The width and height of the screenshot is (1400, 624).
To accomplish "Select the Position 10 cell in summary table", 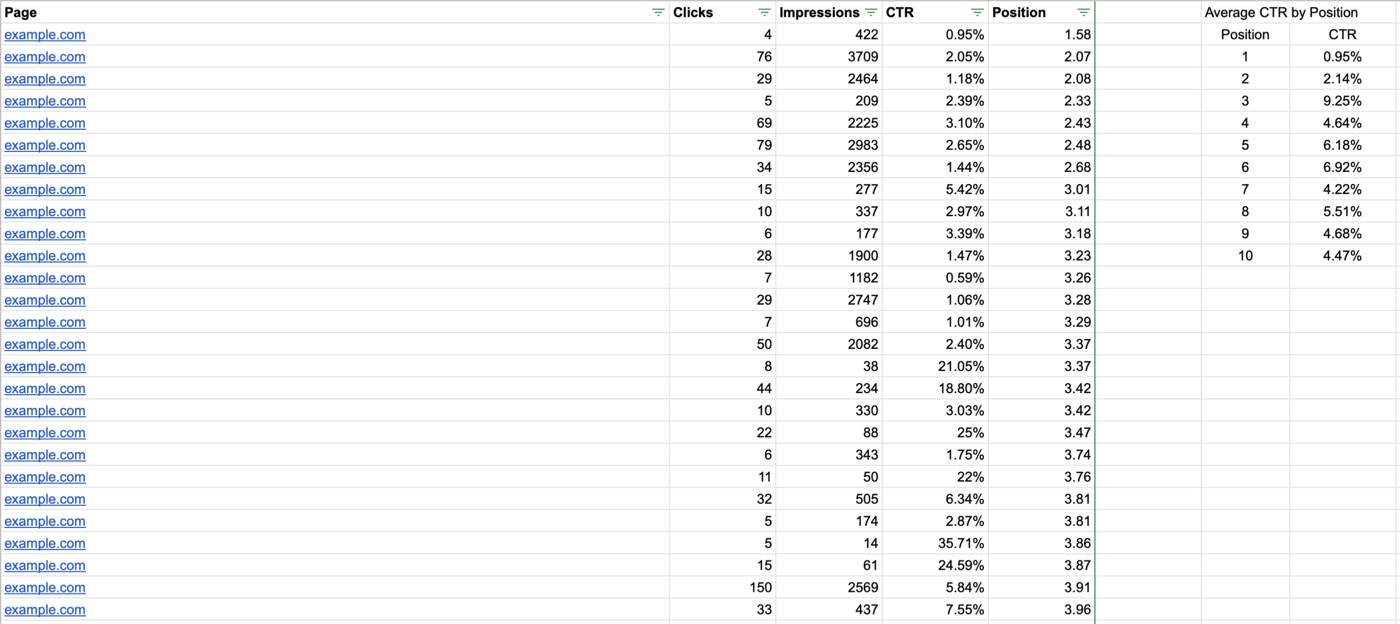I will tap(1245, 256).
